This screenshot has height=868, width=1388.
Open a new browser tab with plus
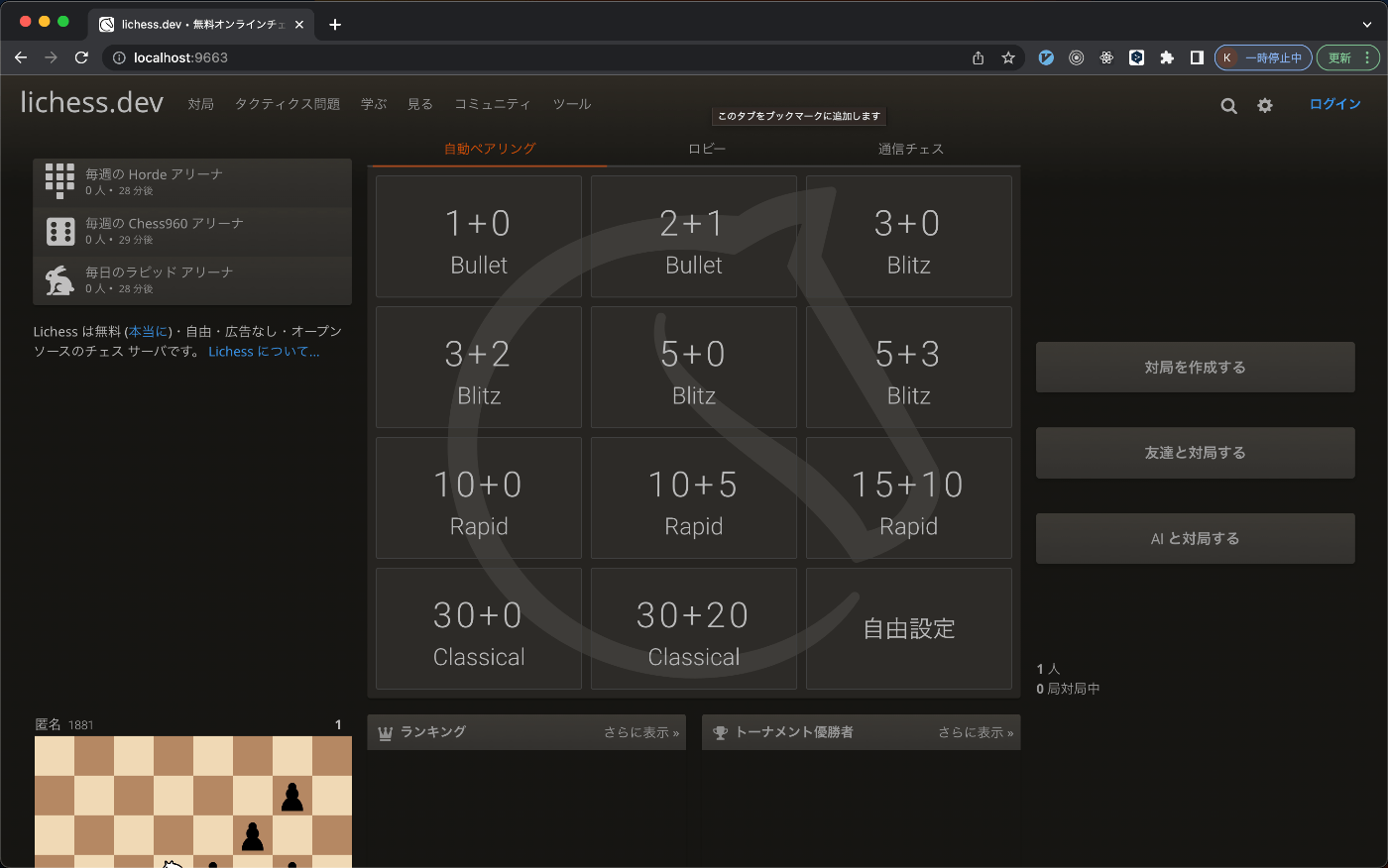click(x=335, y=25)
